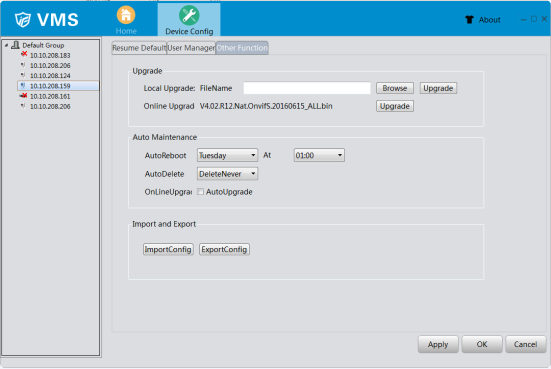Click the AutoDelete label
Image resolution: width=551 pixels, height=369 pixels.
[x=164, y=174]
